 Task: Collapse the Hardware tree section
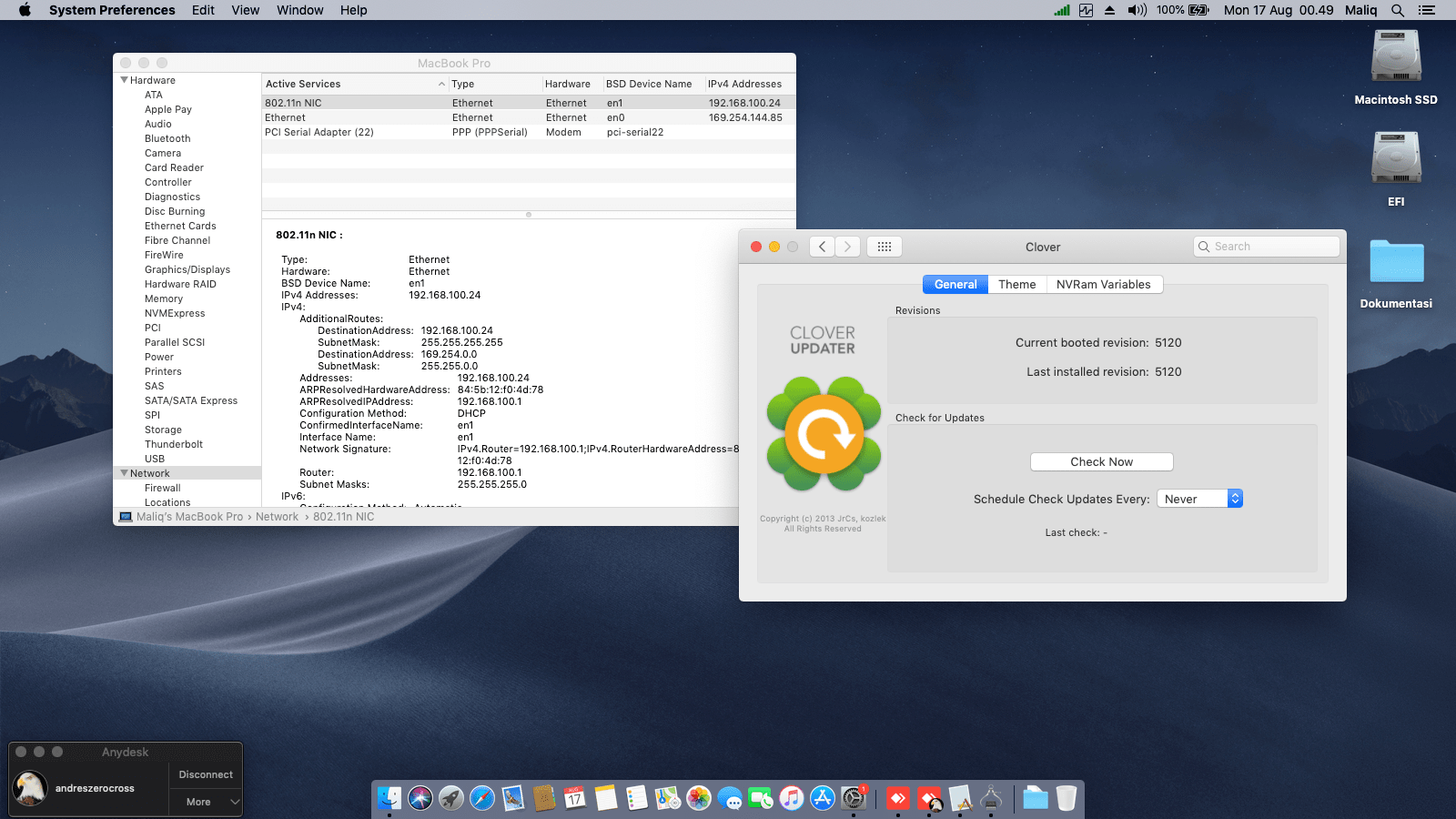point(124,80)
